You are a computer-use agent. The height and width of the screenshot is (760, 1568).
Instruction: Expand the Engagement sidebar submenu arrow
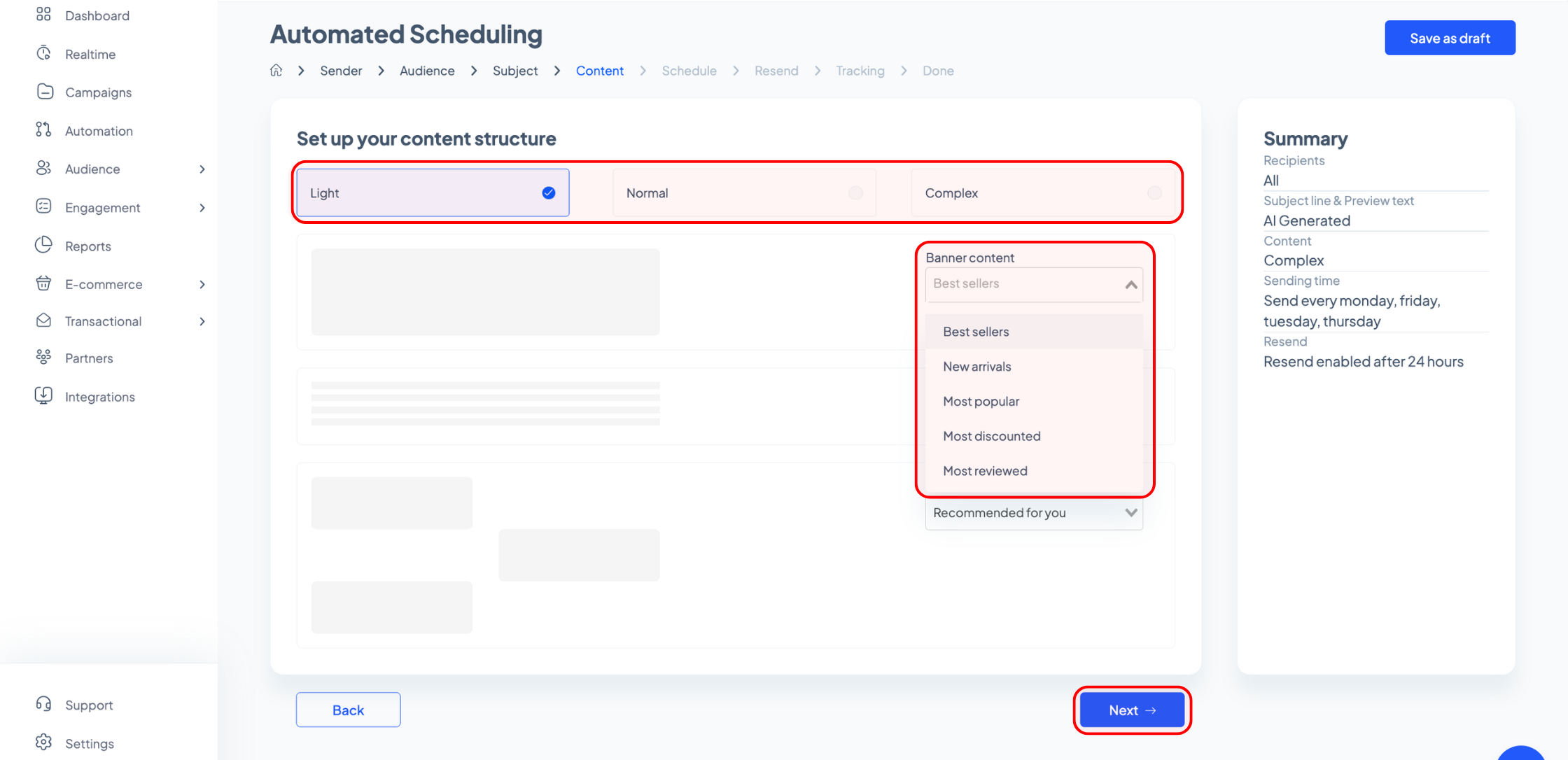[202, 208]
